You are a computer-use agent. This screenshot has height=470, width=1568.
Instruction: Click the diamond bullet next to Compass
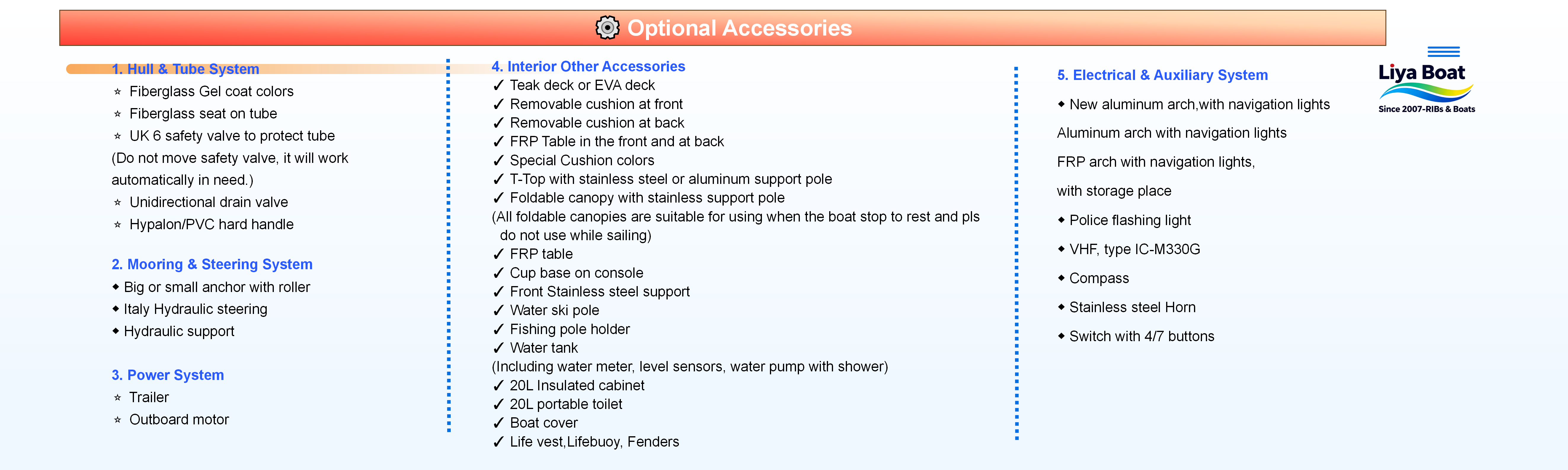(x=1061, y=278)
